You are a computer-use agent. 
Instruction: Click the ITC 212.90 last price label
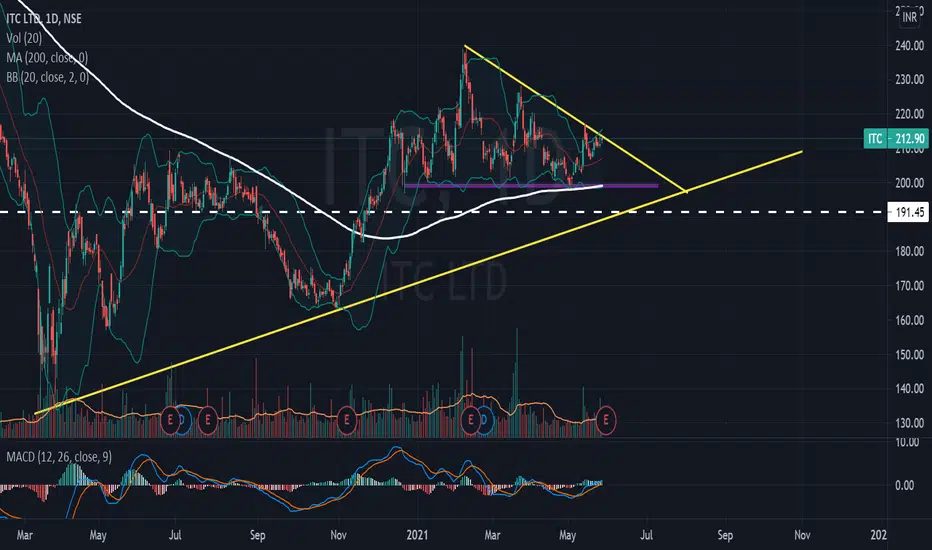tap(896, 139)
